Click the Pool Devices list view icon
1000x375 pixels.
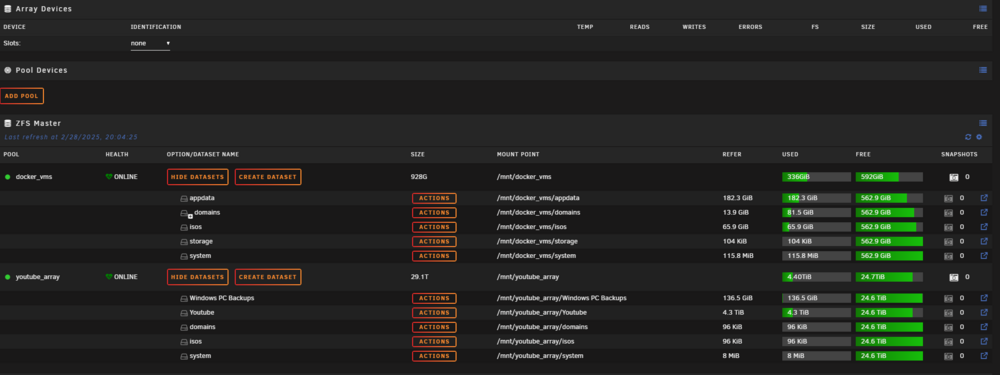coord(983,70)
